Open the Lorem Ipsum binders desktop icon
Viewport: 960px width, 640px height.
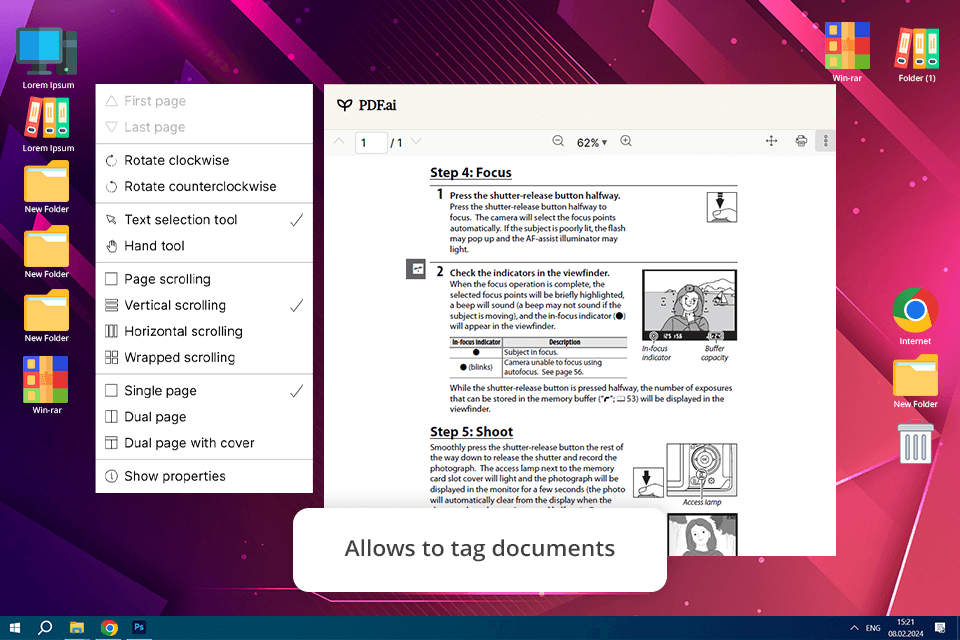[47, 126]
